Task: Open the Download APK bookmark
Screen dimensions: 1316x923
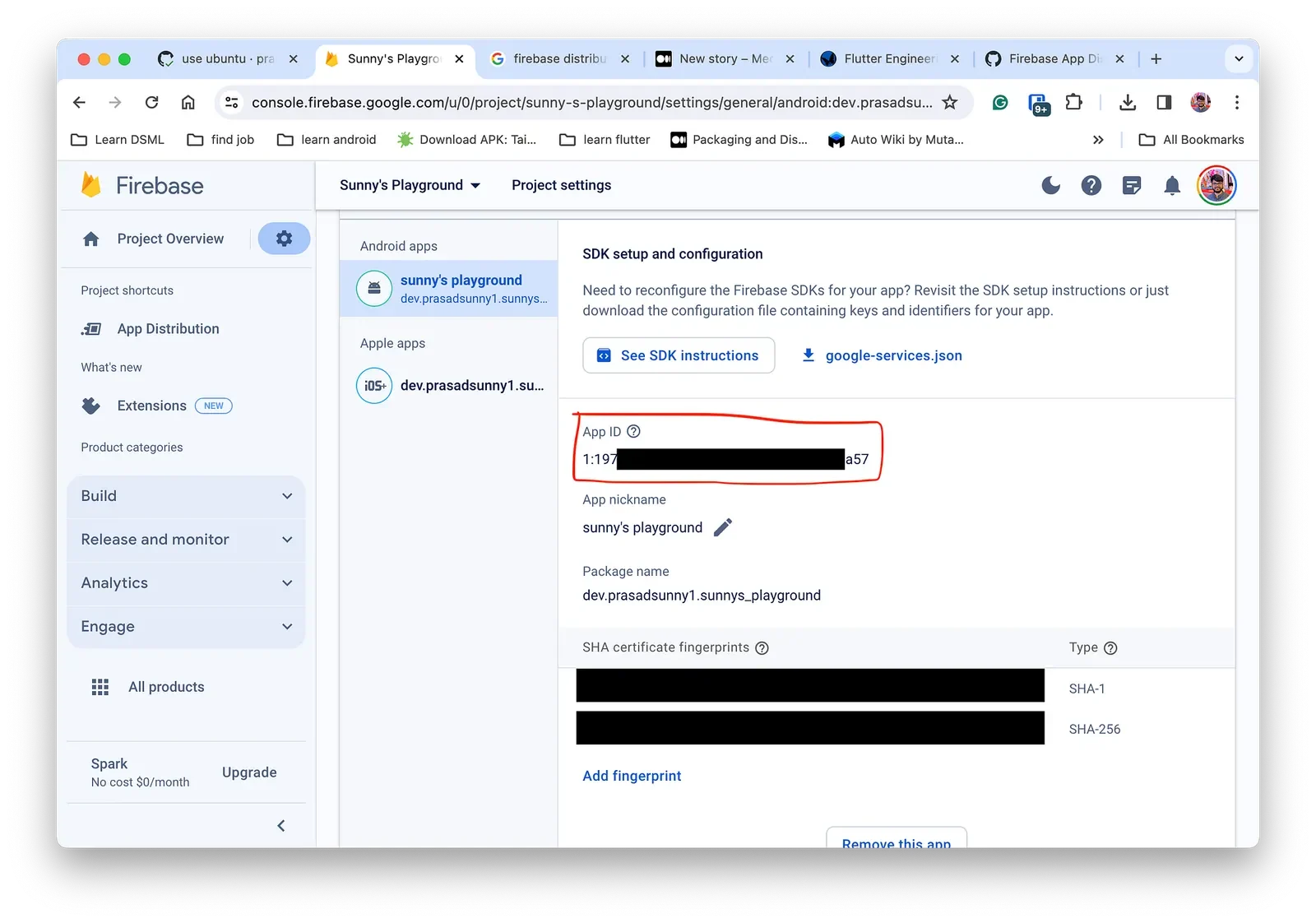Action: pos(466,140)
